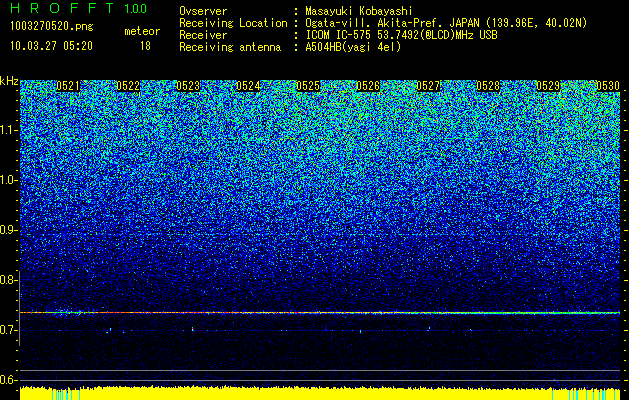The image size is (629, 400).
Task: Click the 0.7 kHz axis label
Action: 8,330
